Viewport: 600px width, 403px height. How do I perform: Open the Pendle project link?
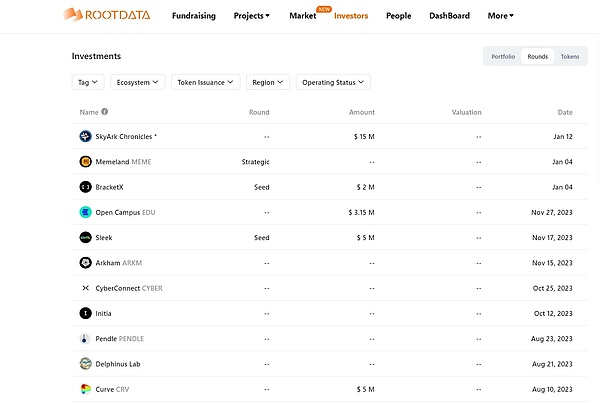tap(119, 339)
